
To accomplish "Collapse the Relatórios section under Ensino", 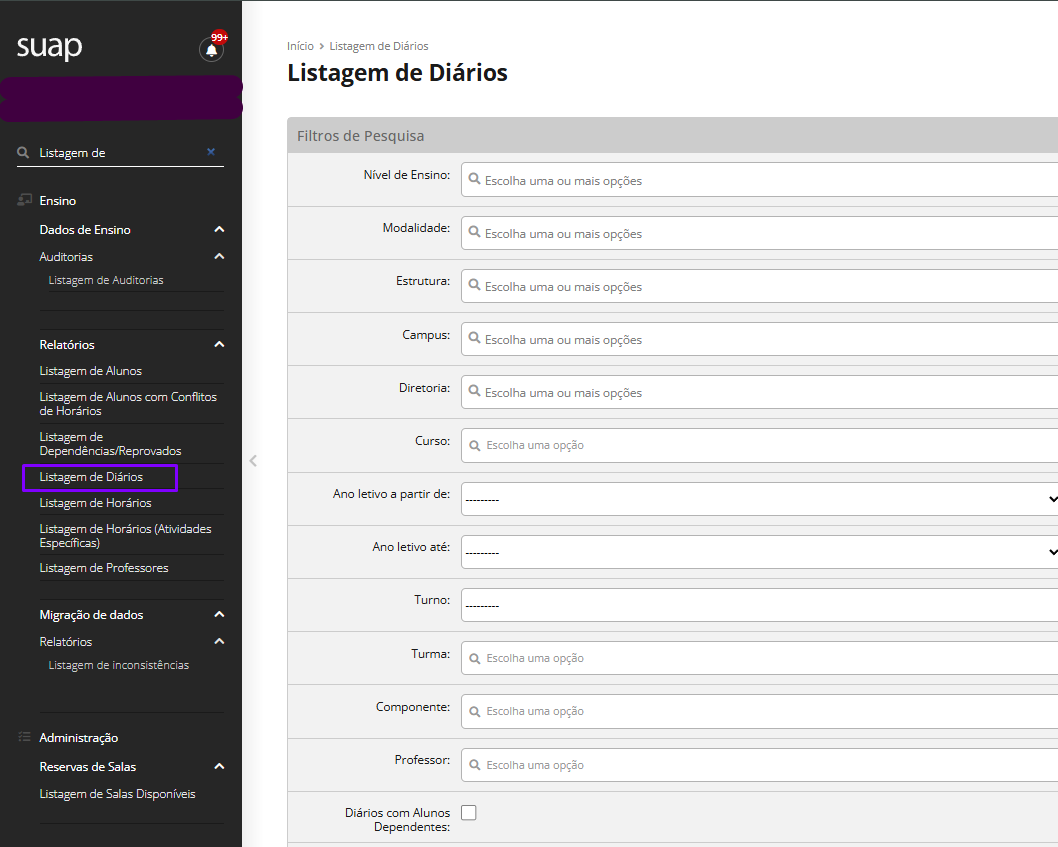I will [x=219, y=344].
